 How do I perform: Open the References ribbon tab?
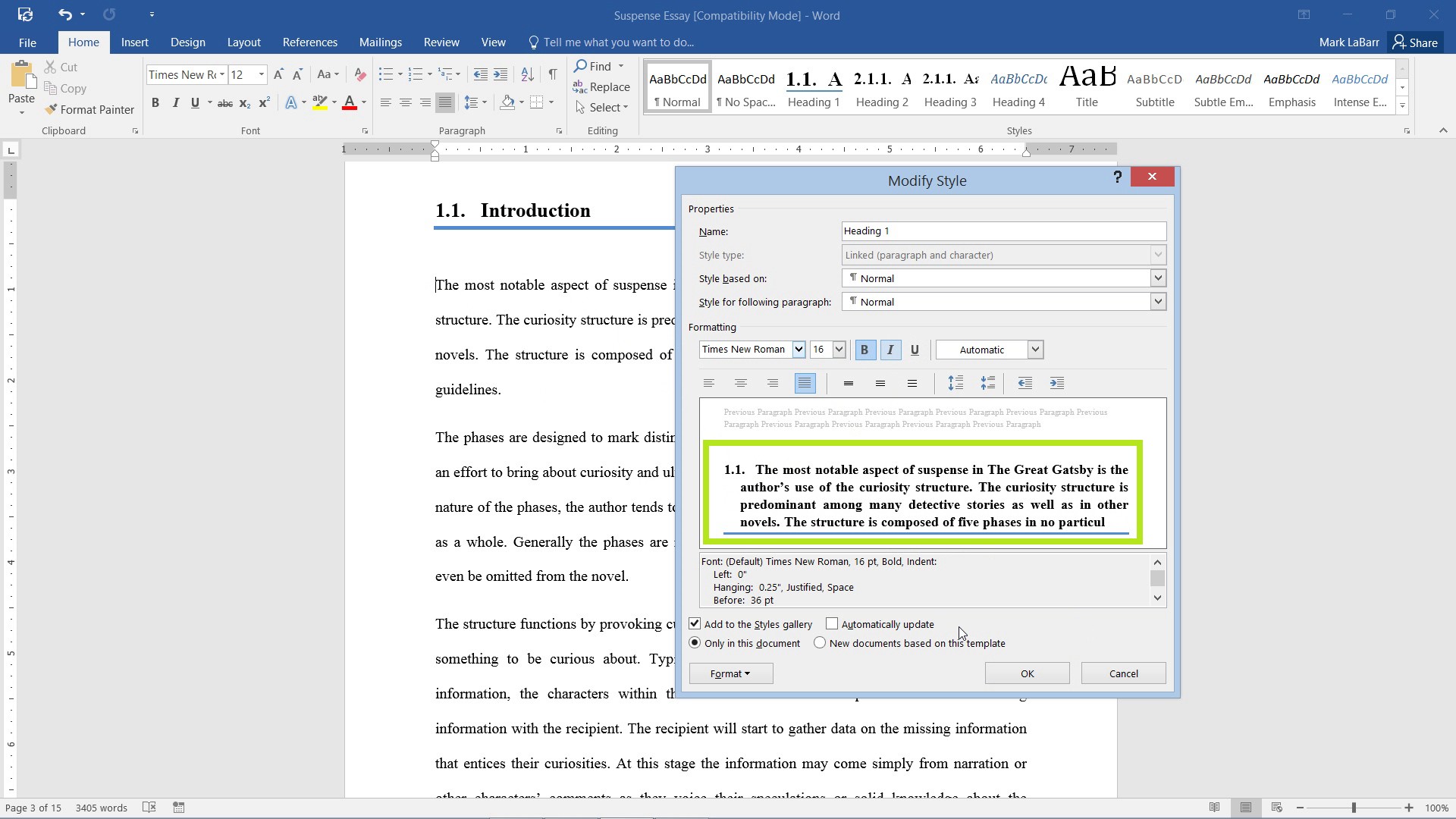click(310, 42)
